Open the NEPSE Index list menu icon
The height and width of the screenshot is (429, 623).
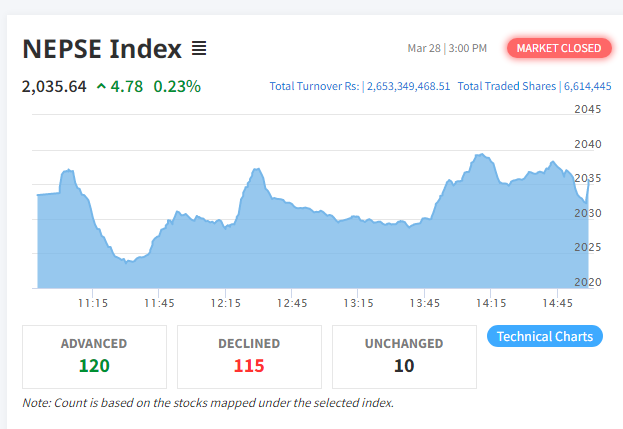[x=199, y=48]
